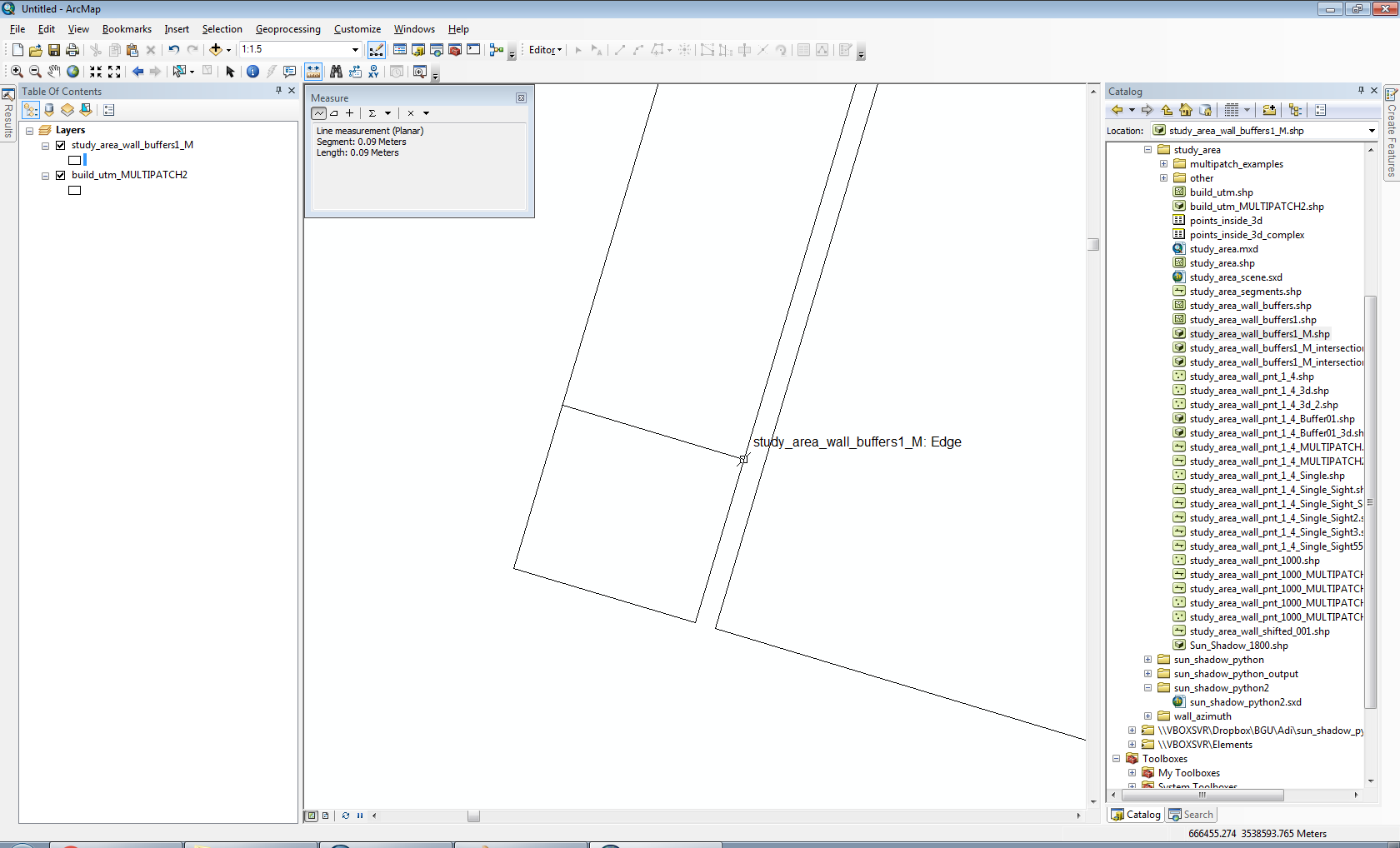Select List By Visibility in Table Of Contents
The width and height of the screenshot is (1400, 848).
(67, 110)
